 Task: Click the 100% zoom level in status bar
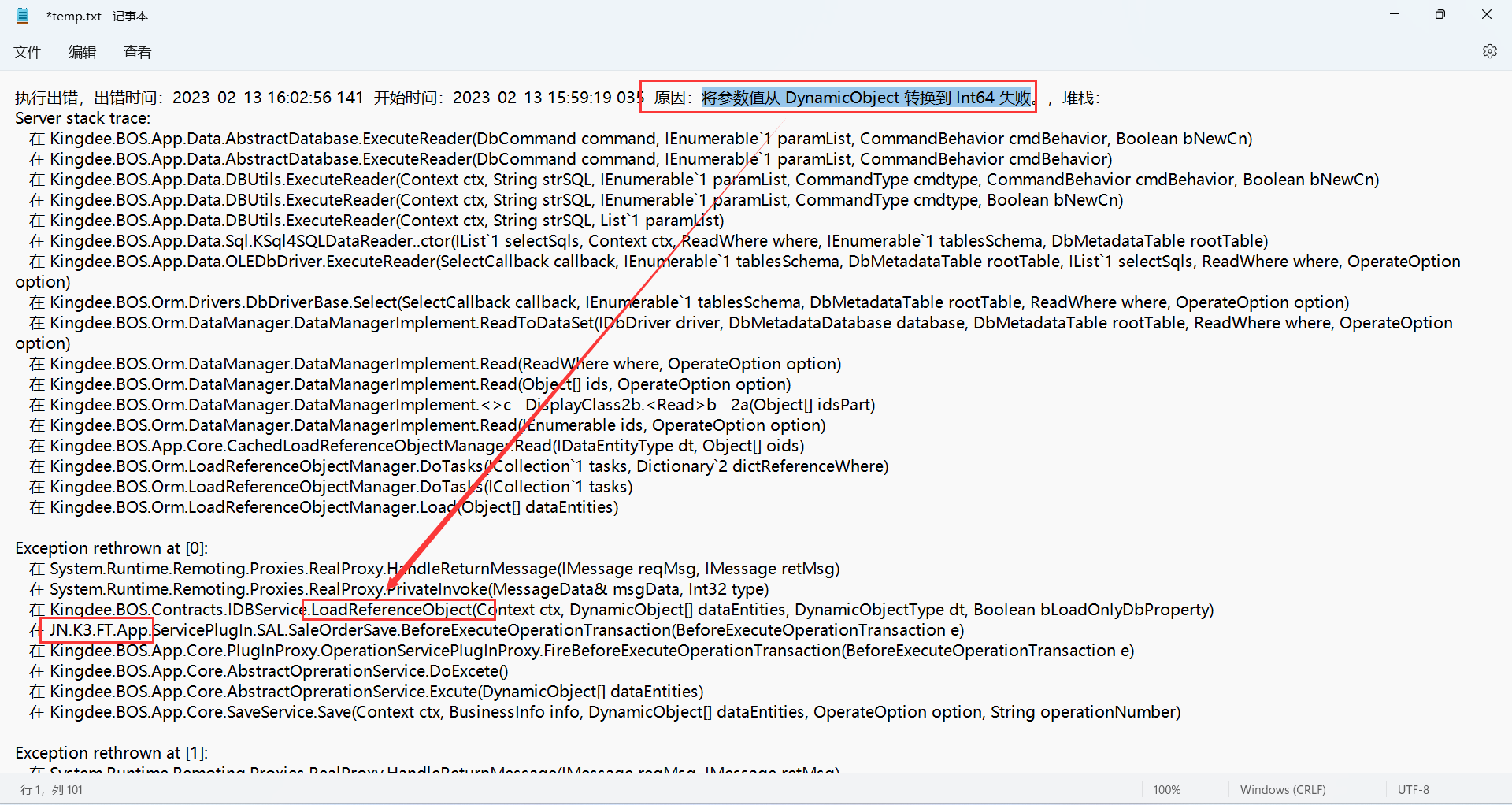click(x=1167, y=789)
